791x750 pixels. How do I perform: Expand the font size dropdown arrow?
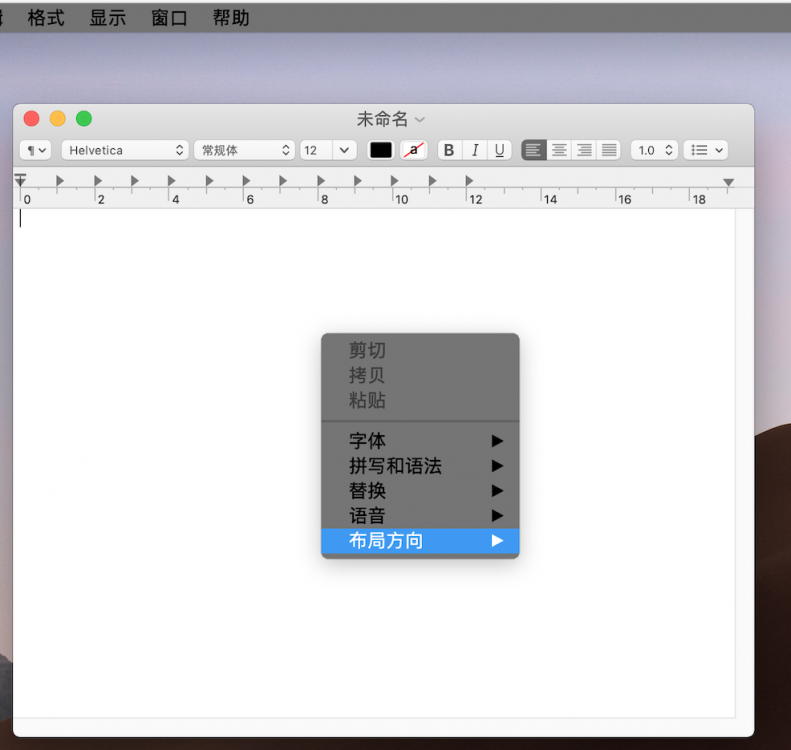coord(345,150)
